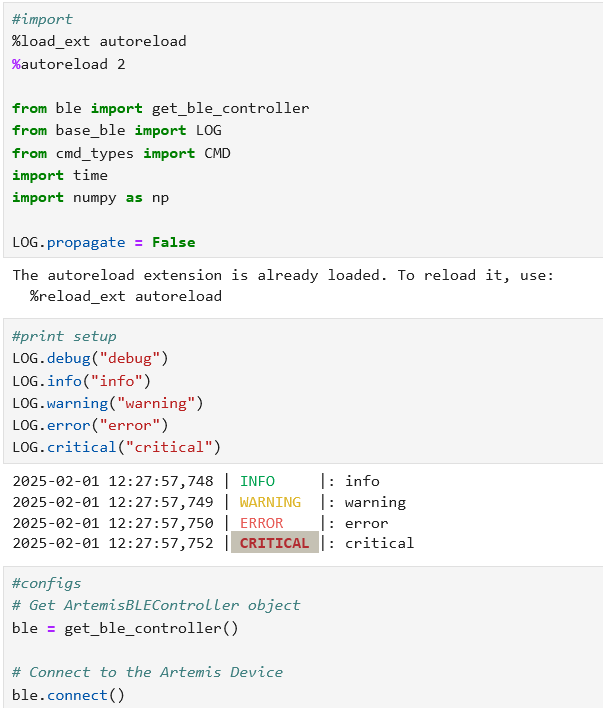Click the "#configs" comment line

[x=47, y=583]
